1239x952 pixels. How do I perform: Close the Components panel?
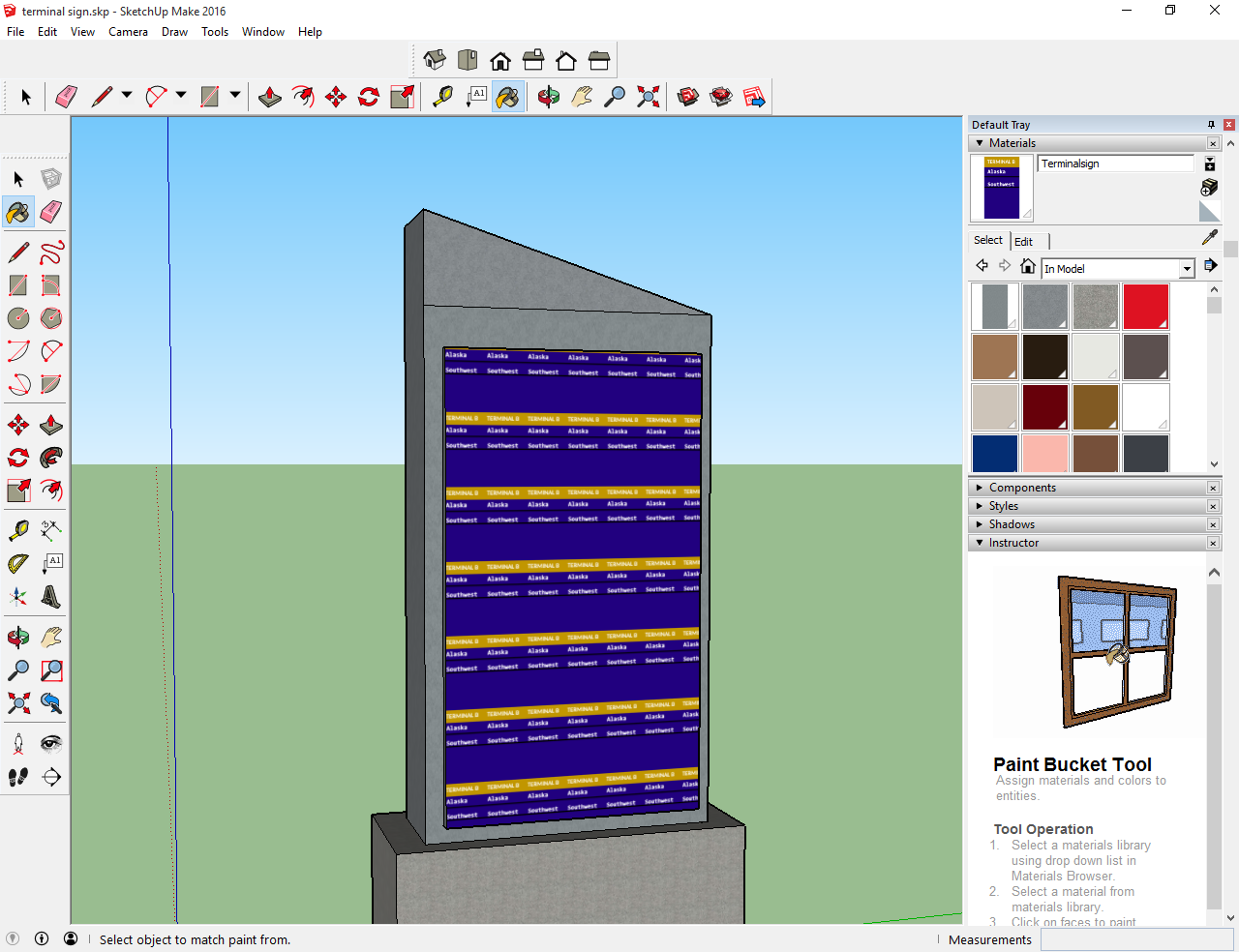[1213, 489]
